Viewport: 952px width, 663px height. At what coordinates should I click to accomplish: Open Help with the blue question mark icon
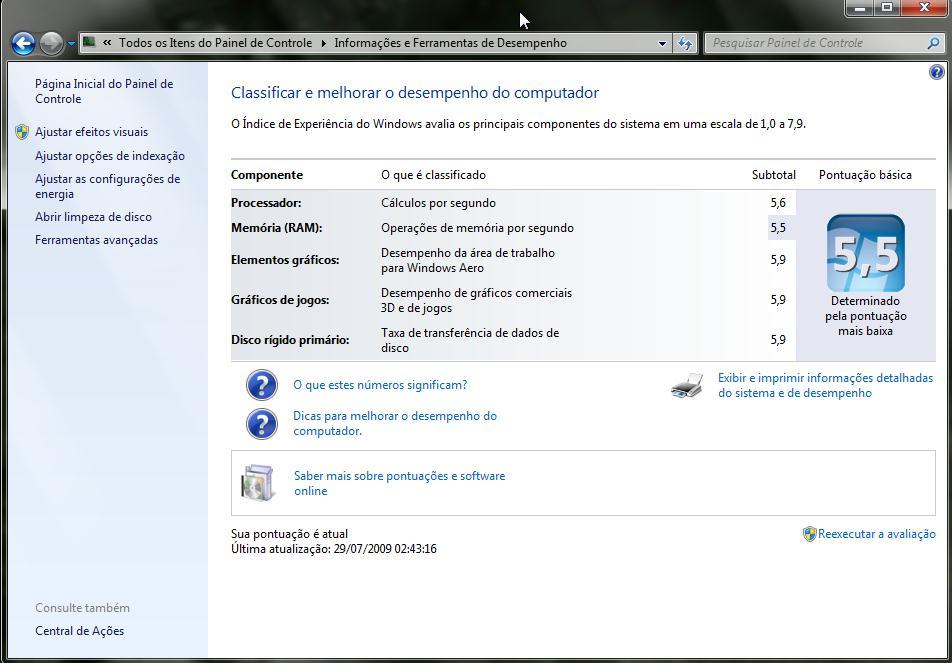pyautogui.click(x=936, y=72)
